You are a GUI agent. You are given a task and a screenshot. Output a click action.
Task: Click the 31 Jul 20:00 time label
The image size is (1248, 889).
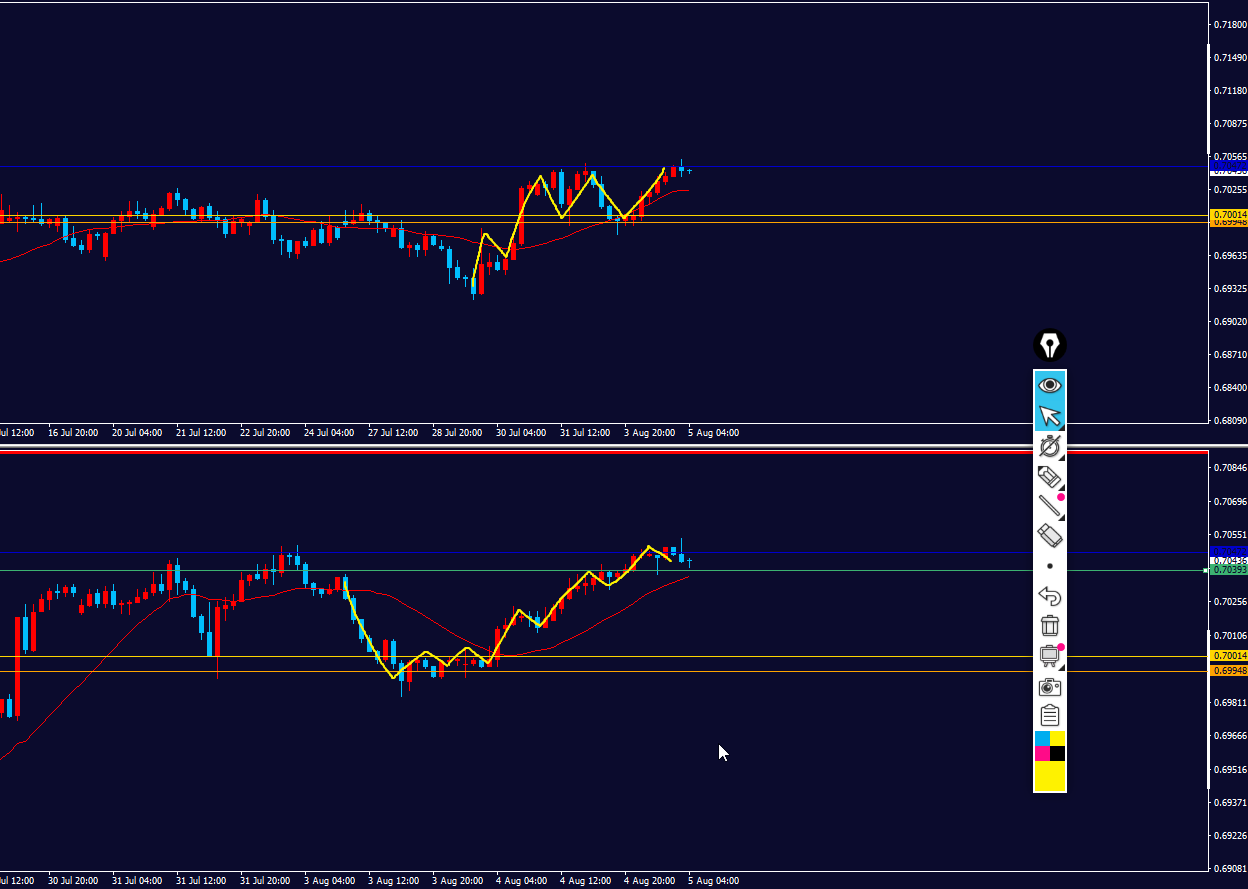[265, 881]
